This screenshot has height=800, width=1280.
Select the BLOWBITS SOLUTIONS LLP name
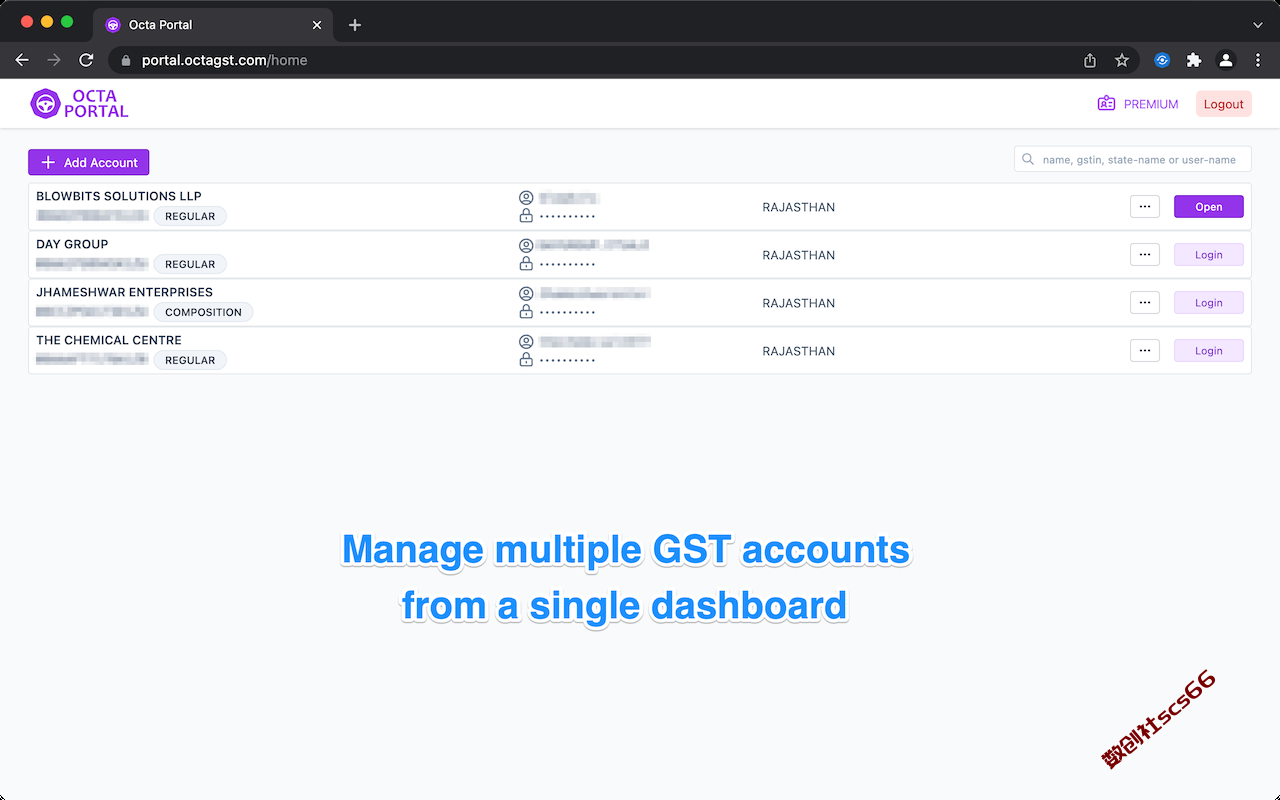coord(119,196)
